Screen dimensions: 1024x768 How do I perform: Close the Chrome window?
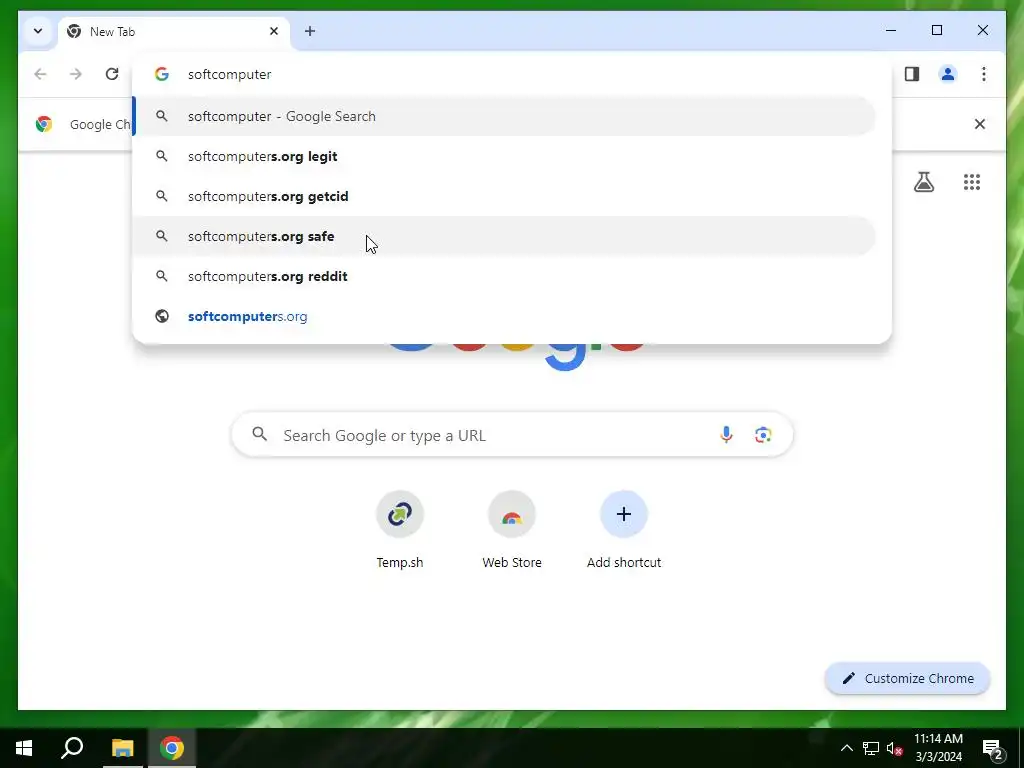pos(982,30)
